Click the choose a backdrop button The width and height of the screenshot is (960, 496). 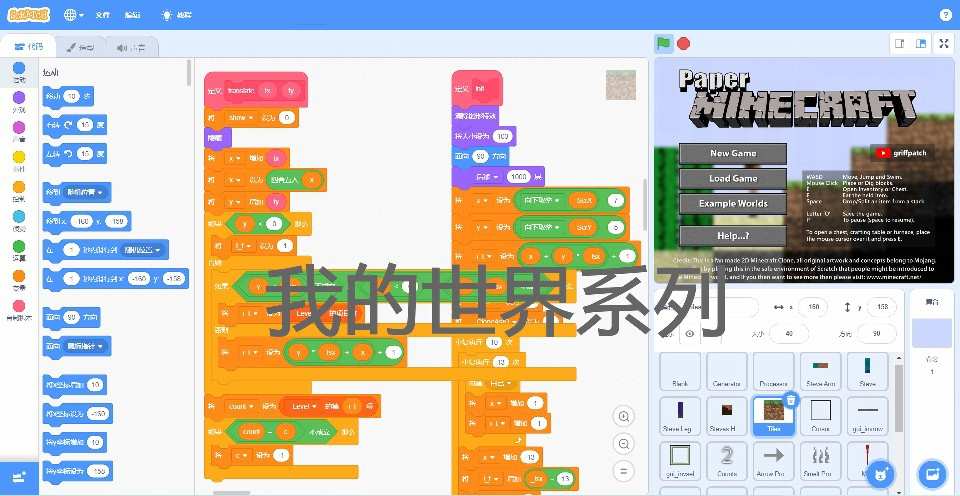[932, 473]
